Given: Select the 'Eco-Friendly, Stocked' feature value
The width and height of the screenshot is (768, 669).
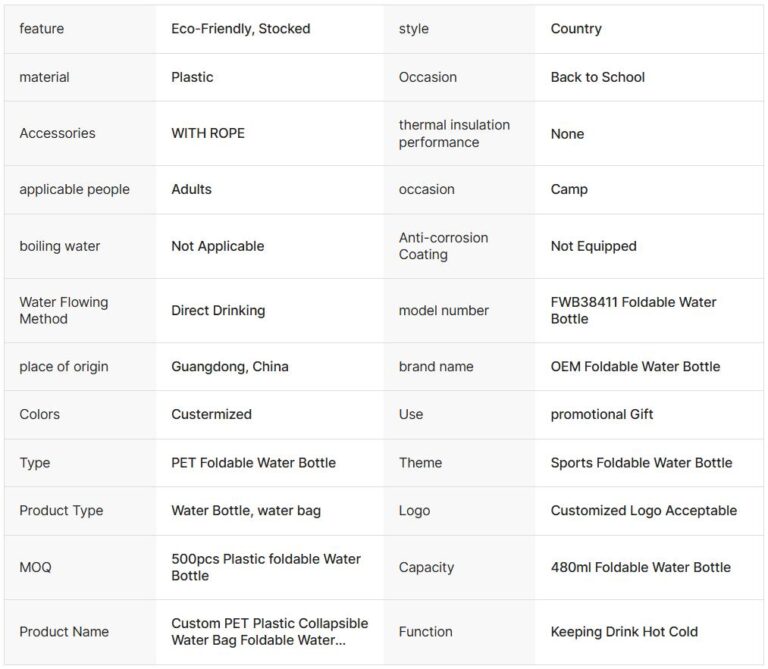Looking at the screenshot, I should point(240,29).
